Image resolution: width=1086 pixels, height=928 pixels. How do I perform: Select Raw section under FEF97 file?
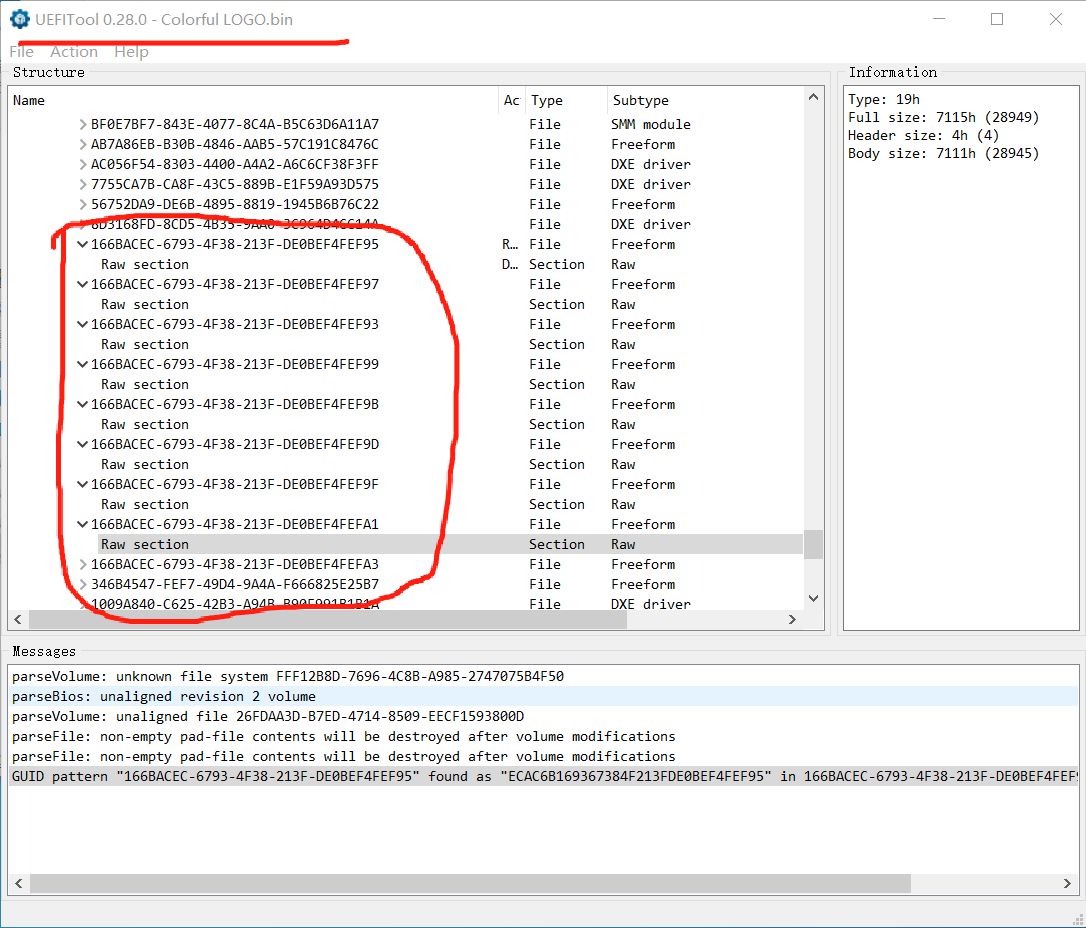coord(145,305)
